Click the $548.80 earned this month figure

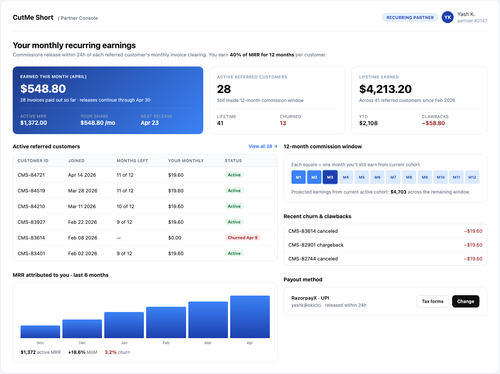[x=43, y=89]
